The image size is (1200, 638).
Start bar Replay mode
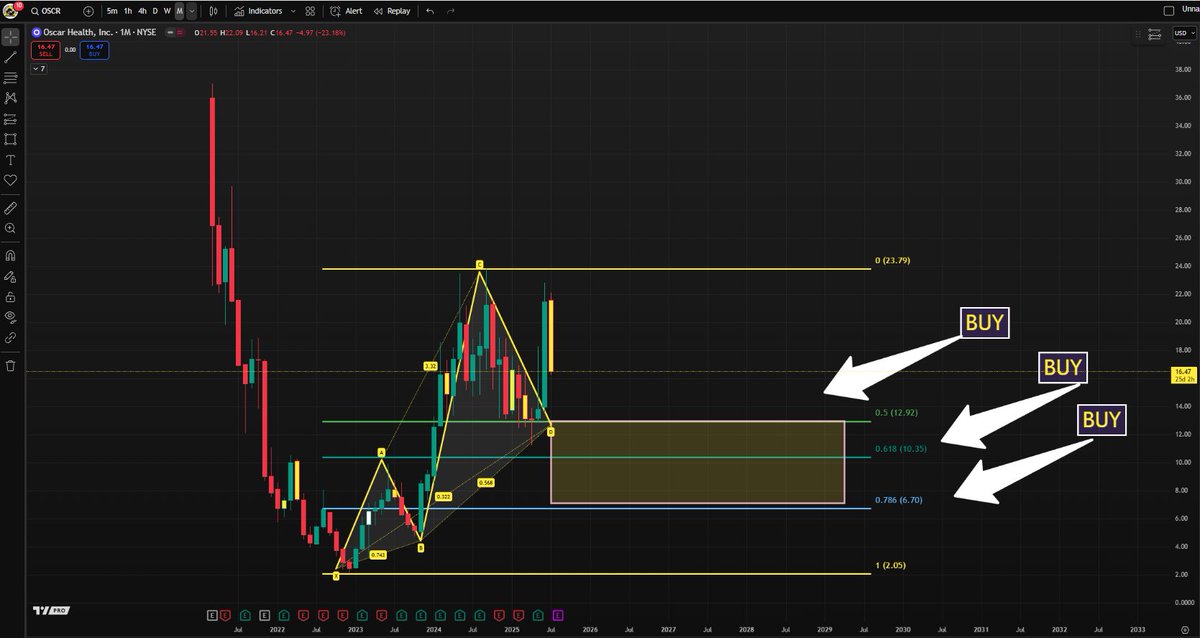391,11
